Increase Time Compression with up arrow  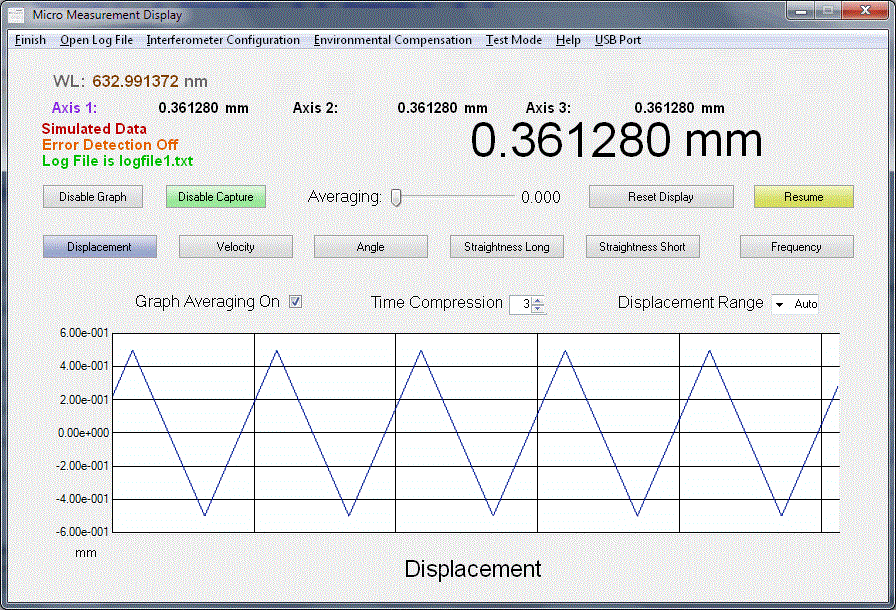(x=539, y=299)
